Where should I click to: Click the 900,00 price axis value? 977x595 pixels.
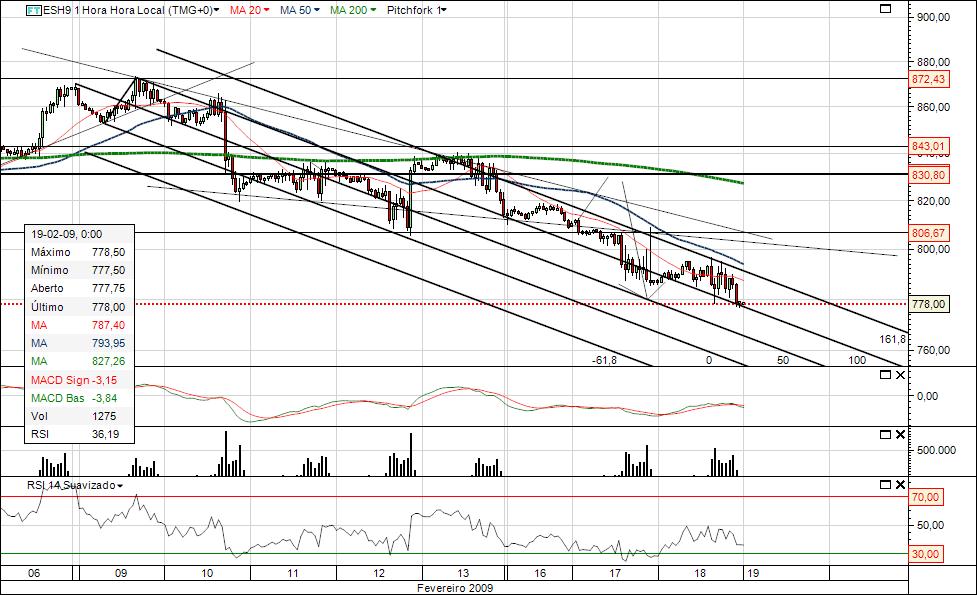pos(933,17)
